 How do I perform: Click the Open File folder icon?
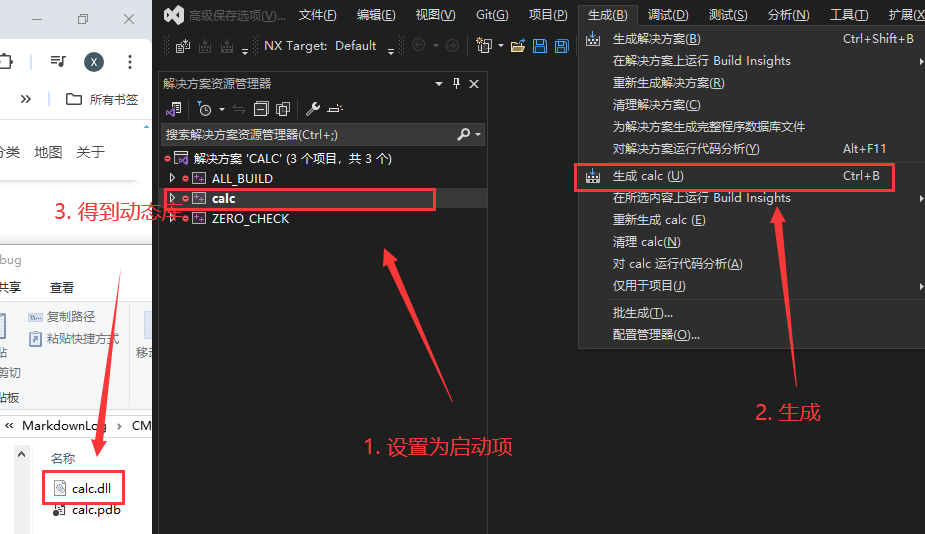[517, 46]
